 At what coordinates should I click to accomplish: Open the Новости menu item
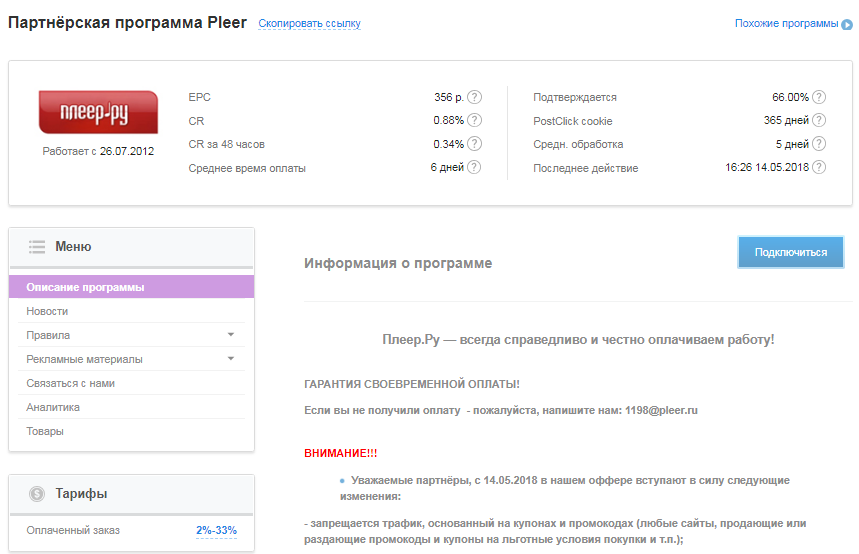click(x=131, y=311)
